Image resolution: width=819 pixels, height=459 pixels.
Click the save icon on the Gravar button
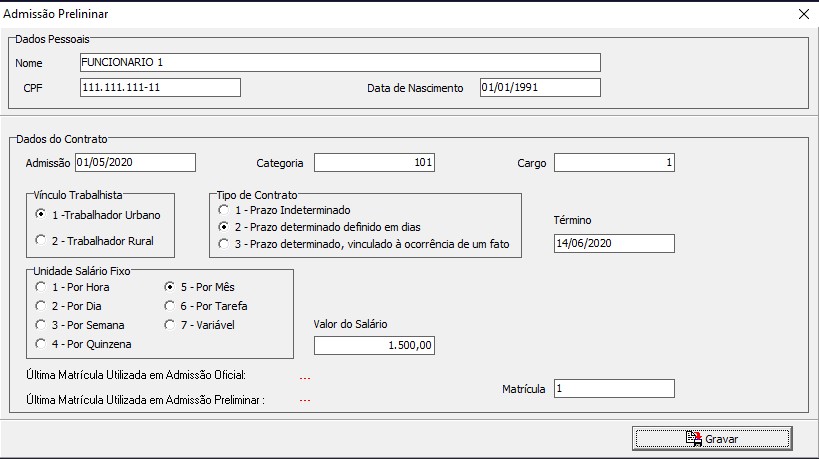click(x=694, y=439)
